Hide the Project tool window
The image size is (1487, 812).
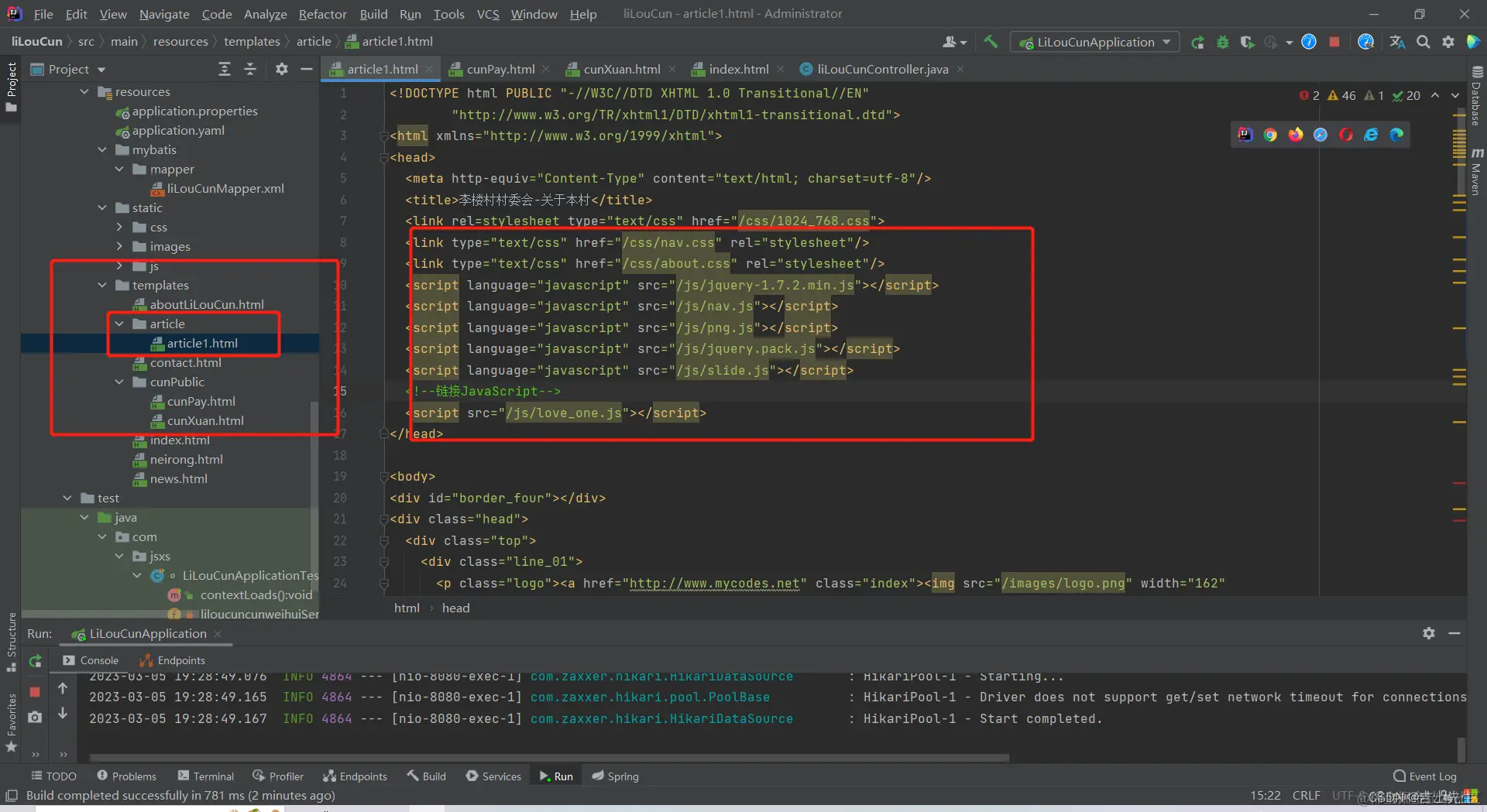[307, 69]
